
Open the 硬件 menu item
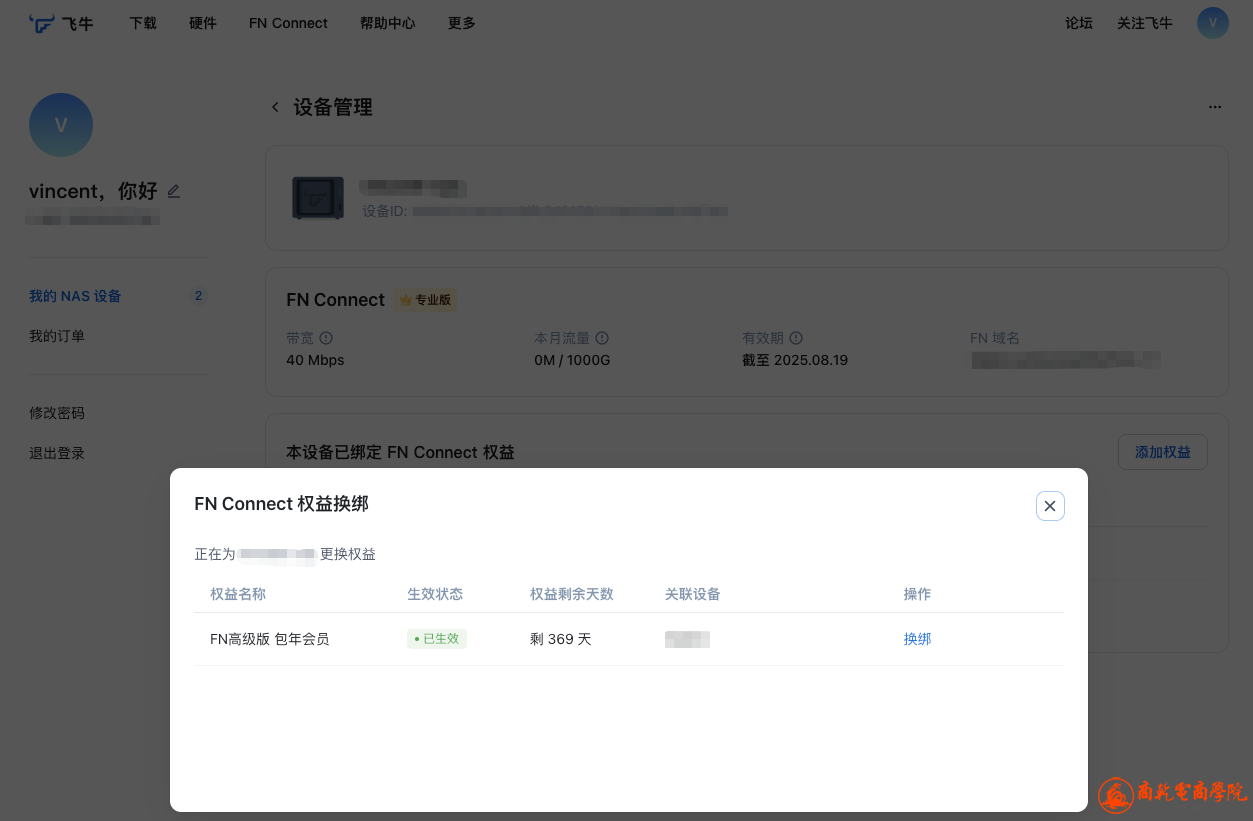pos(203,23)
